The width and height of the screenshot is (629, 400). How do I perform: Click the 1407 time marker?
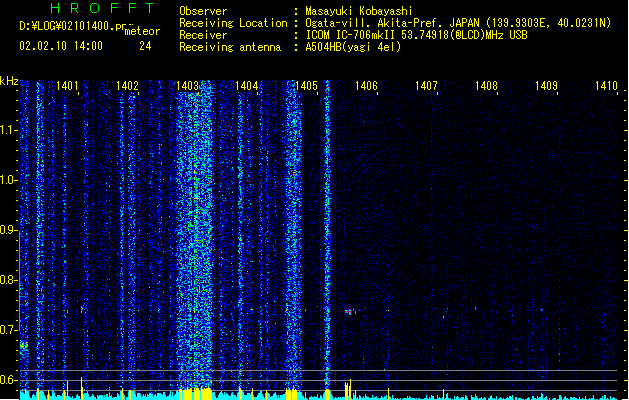[426, 85]
